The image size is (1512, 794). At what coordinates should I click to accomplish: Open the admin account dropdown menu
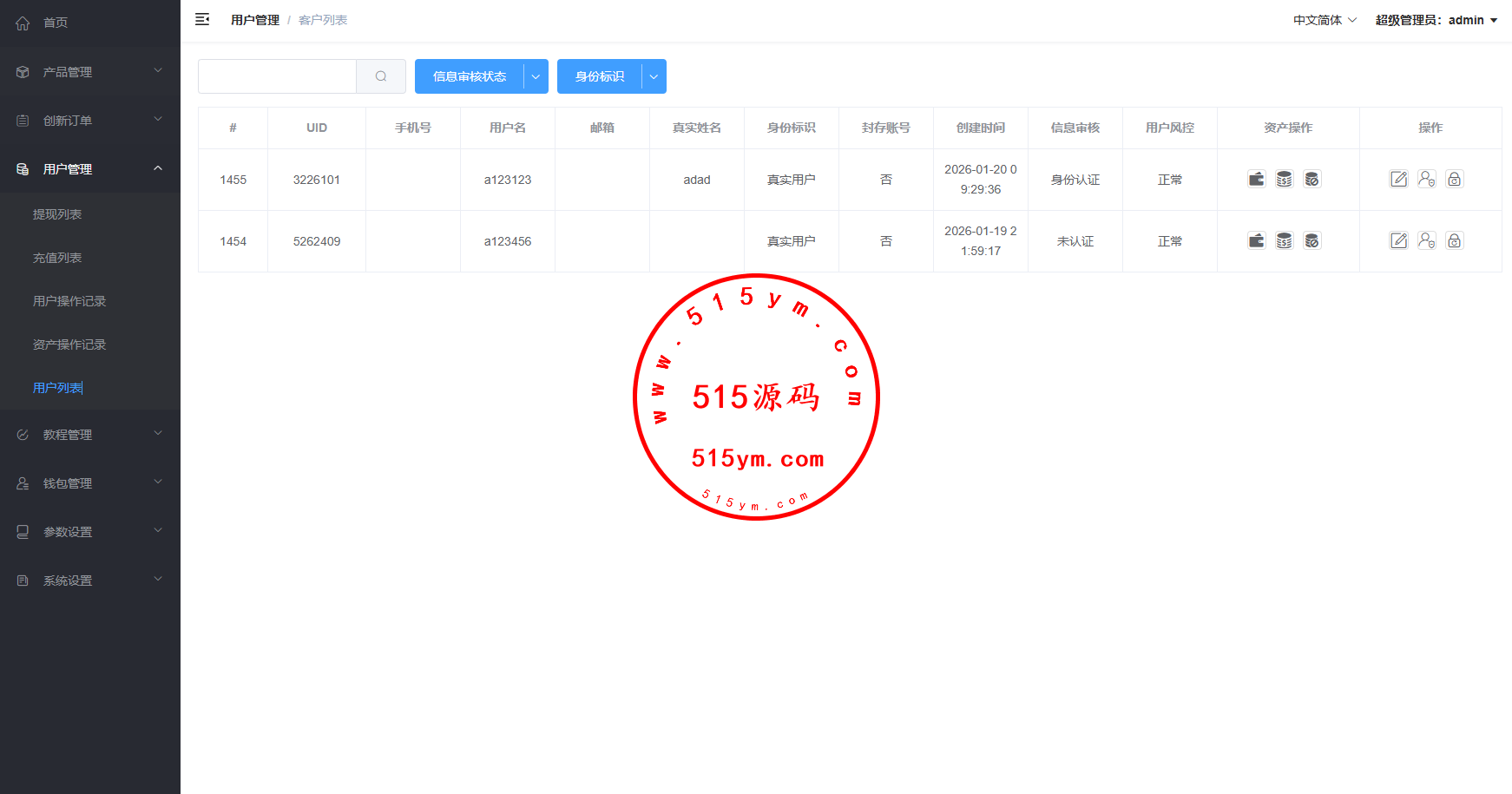pos(1436,20)
